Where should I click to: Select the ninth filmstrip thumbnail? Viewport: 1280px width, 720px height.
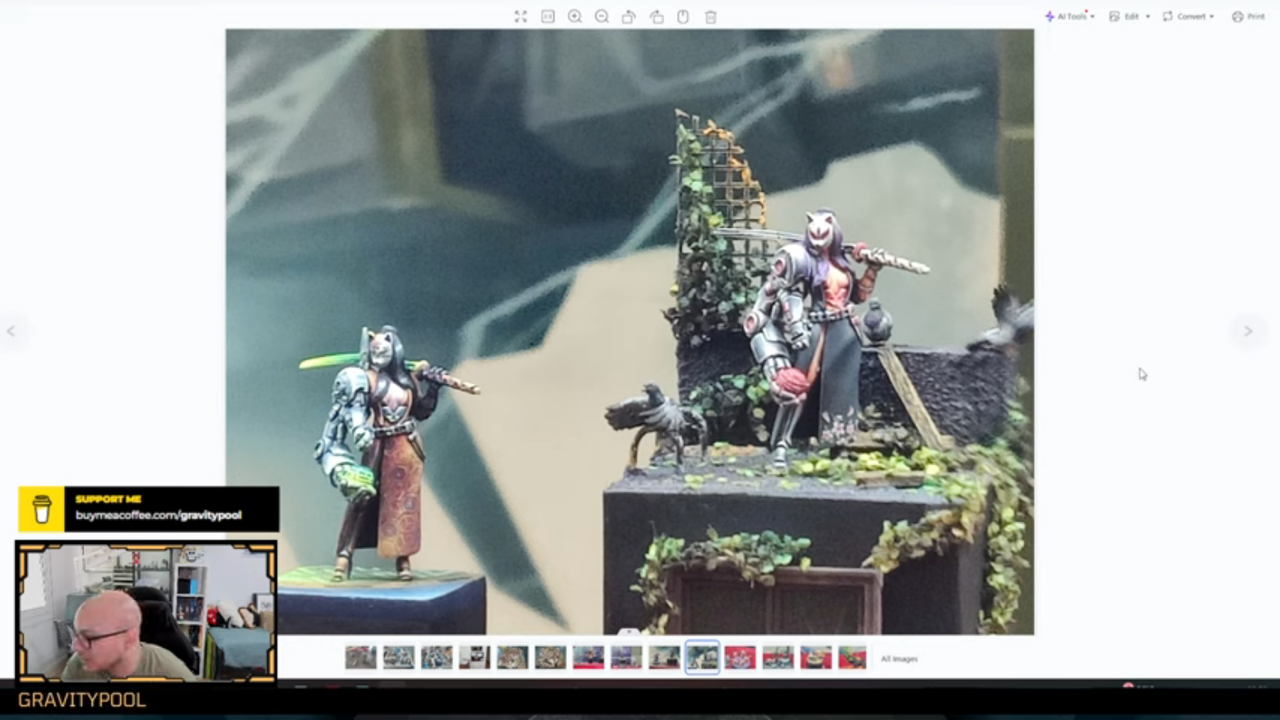pyautogui.click(x=665, y=657)
